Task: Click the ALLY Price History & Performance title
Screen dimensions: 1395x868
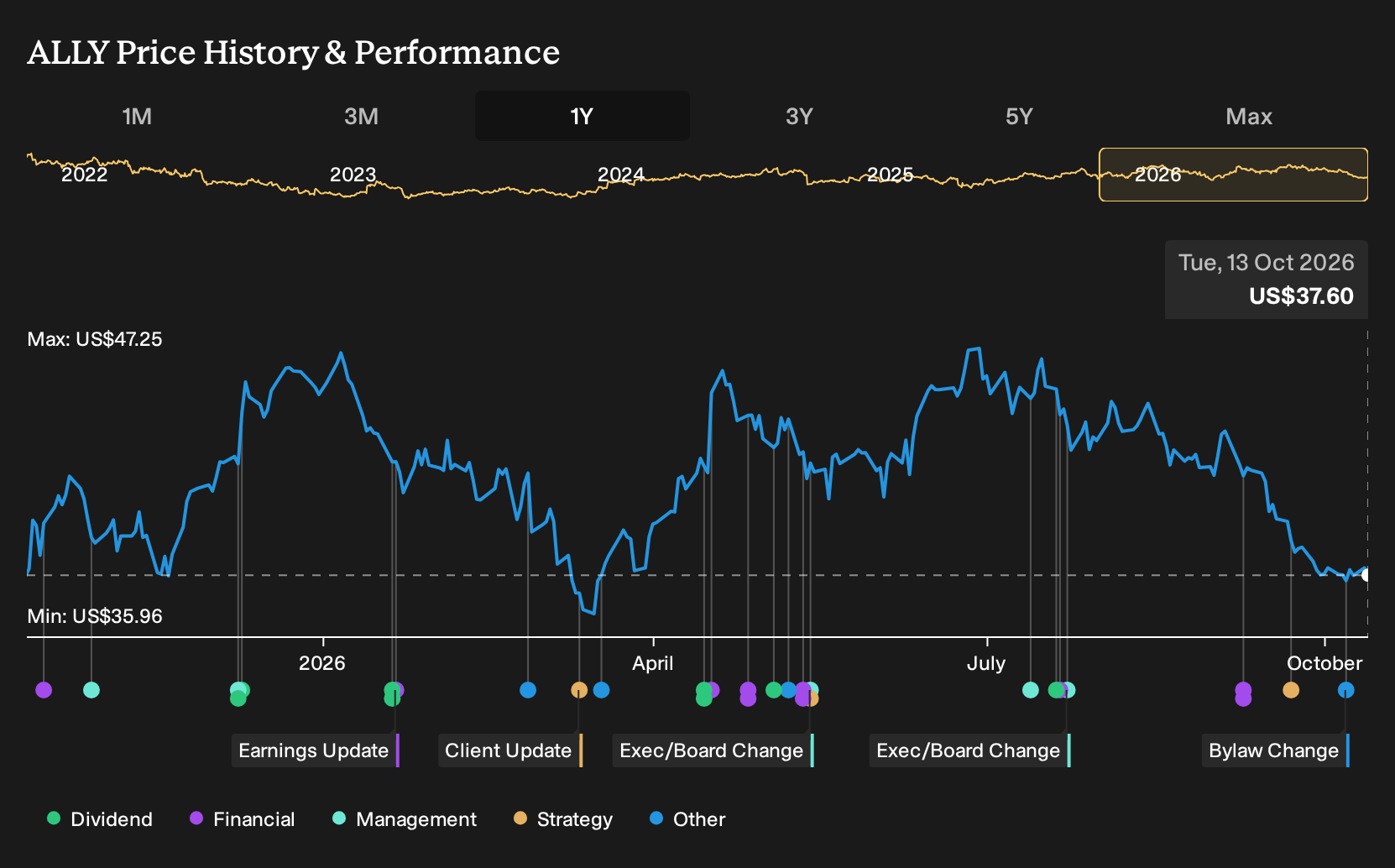Action: pyautogui.click(x=294, y=52)
